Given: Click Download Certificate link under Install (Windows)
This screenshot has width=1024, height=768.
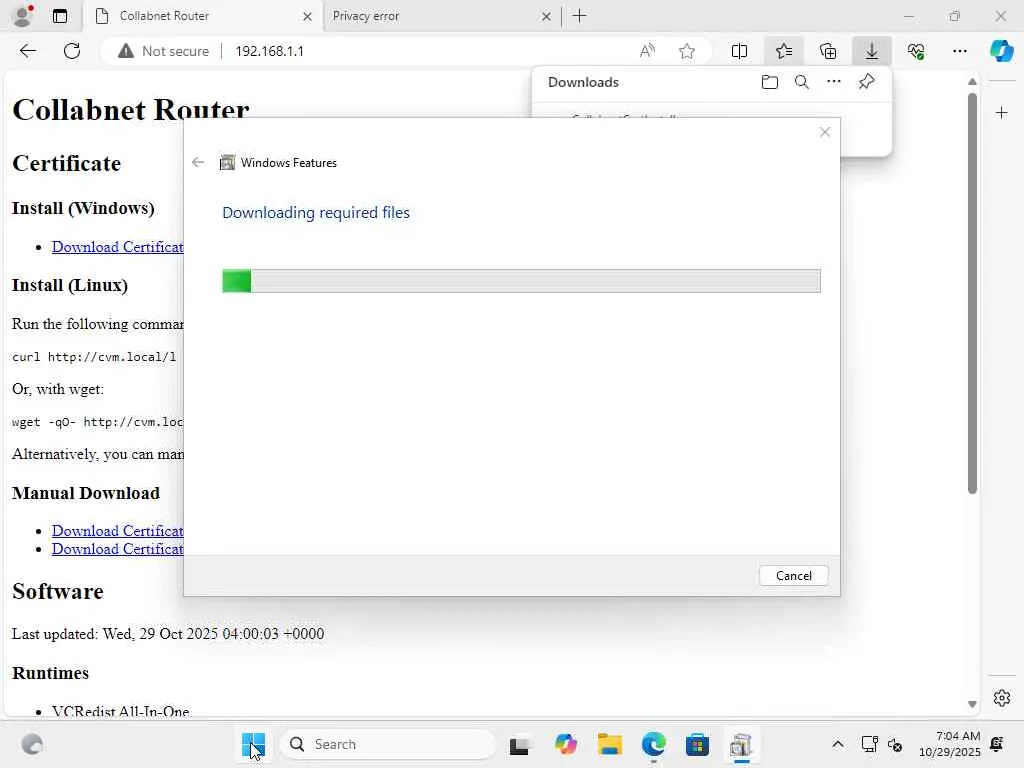Looking at the screenshot, I should pyautogui.click(x=118, y=247).
